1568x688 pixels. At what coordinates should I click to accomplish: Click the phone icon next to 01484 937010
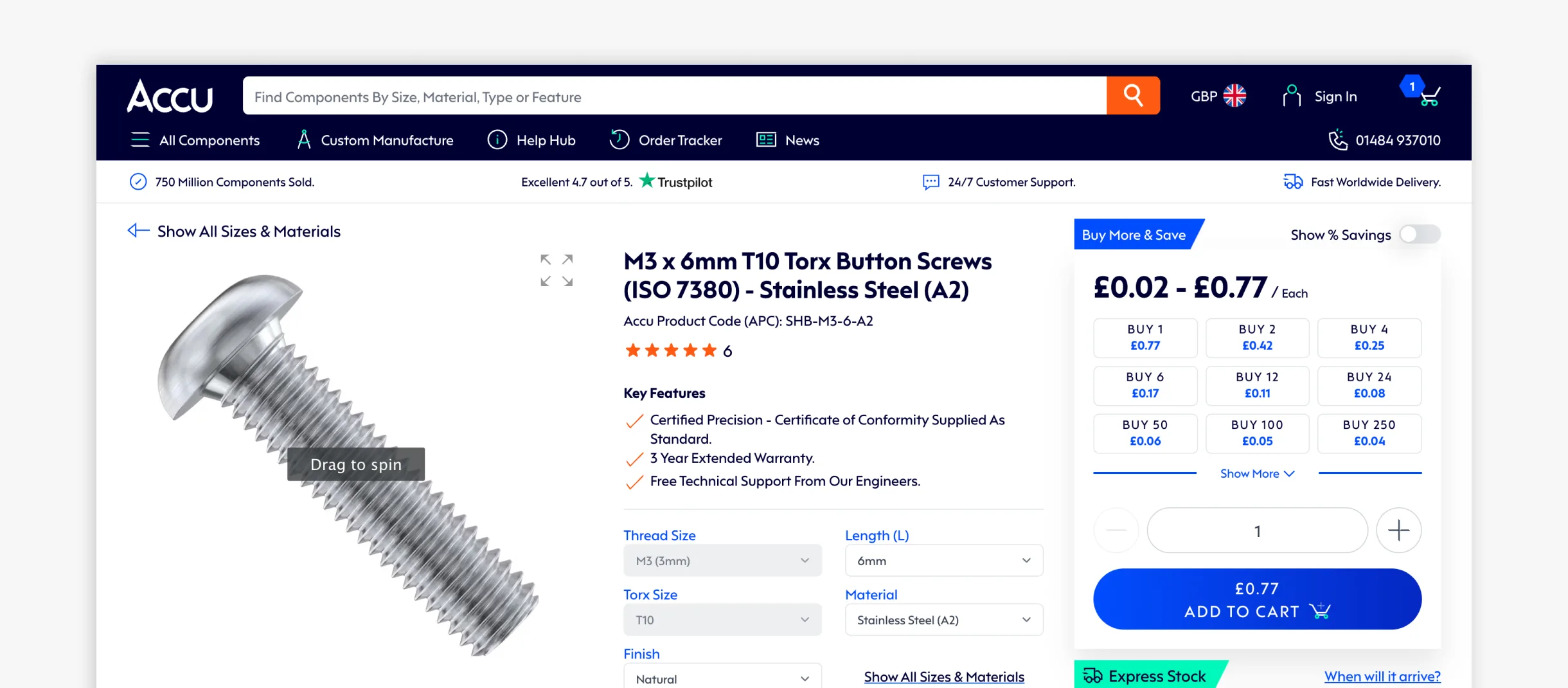click(1338, 140)
